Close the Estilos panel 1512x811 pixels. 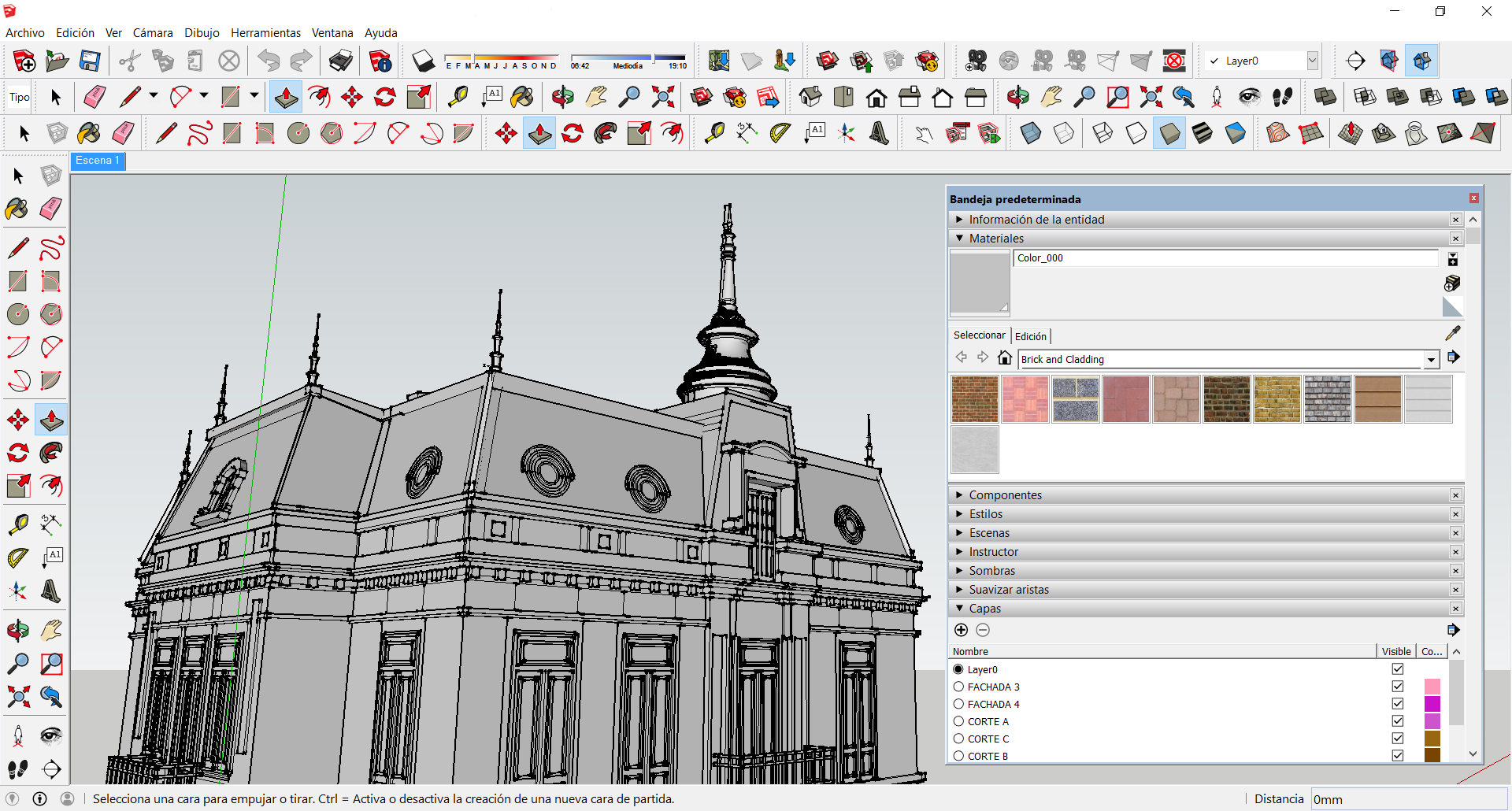[x=1455, y=513]
